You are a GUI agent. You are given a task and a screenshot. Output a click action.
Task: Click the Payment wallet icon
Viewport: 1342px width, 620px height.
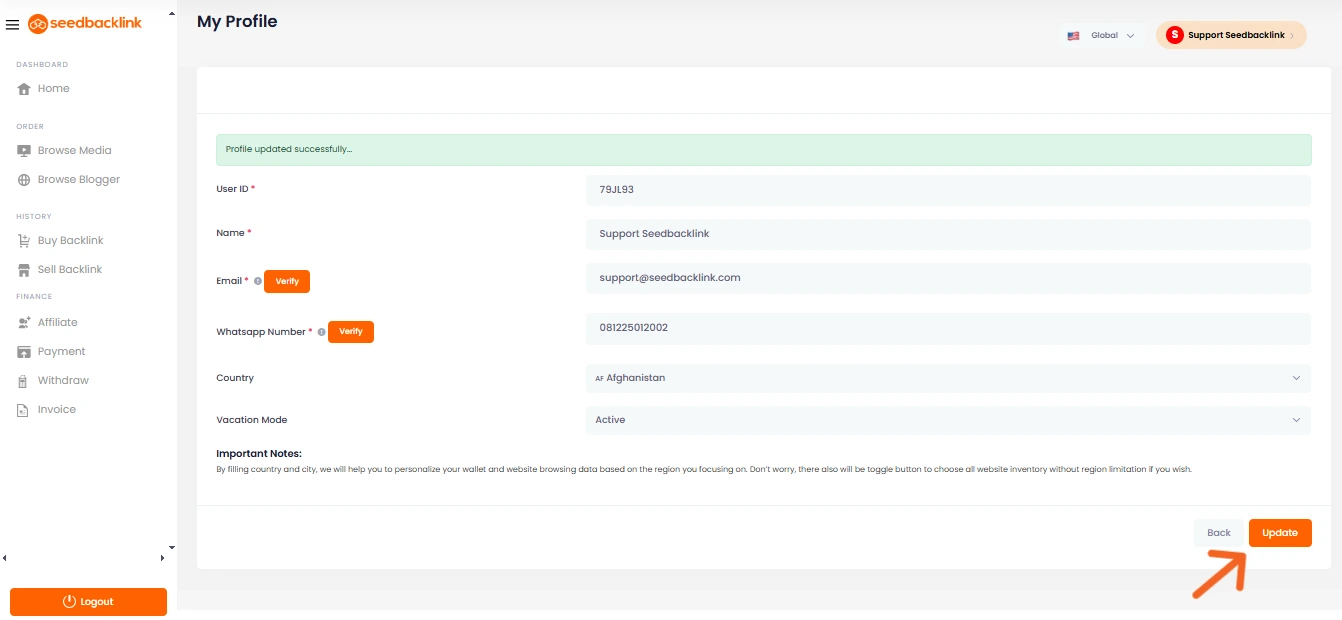24,352
